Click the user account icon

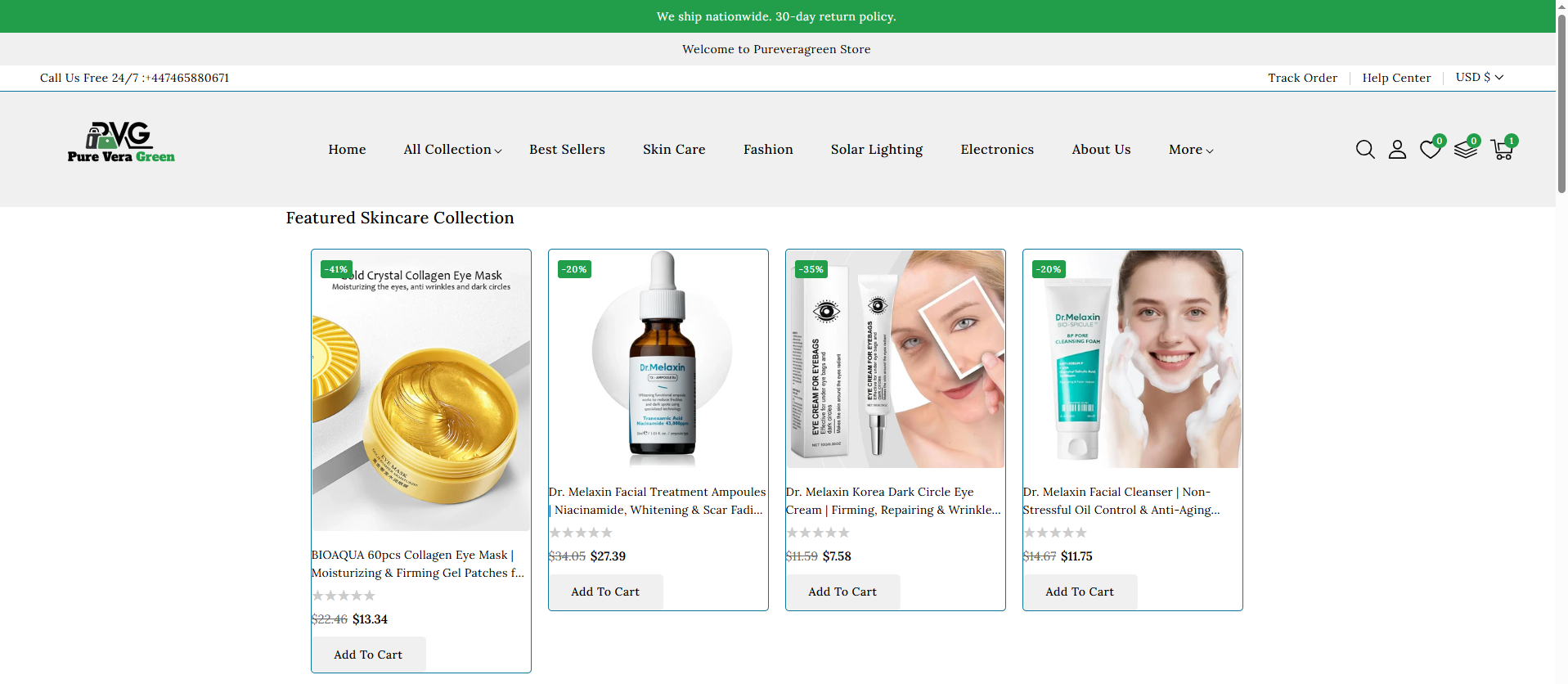tap(1397, 150)
